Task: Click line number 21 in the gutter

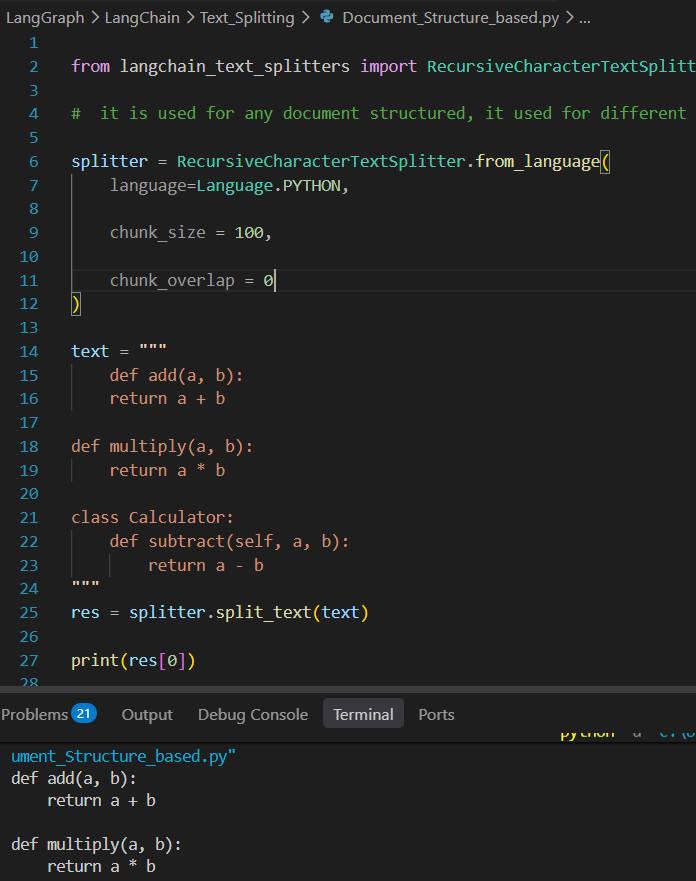Action: (29, 517)
